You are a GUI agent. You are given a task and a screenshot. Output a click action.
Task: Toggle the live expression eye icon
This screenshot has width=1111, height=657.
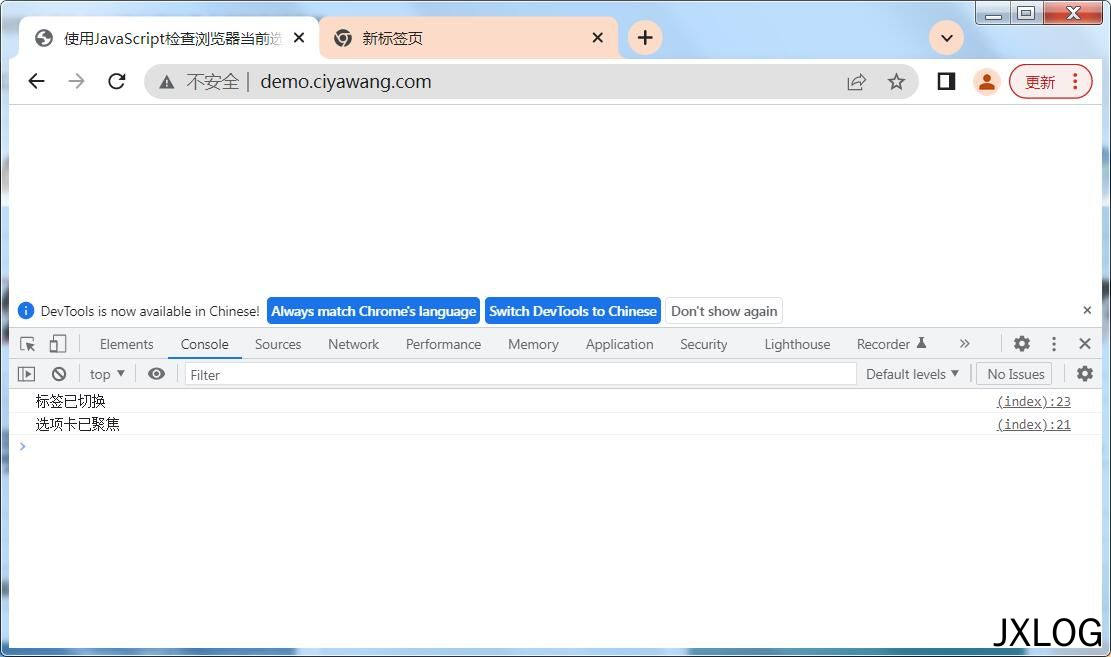click(x=156, y=374)
